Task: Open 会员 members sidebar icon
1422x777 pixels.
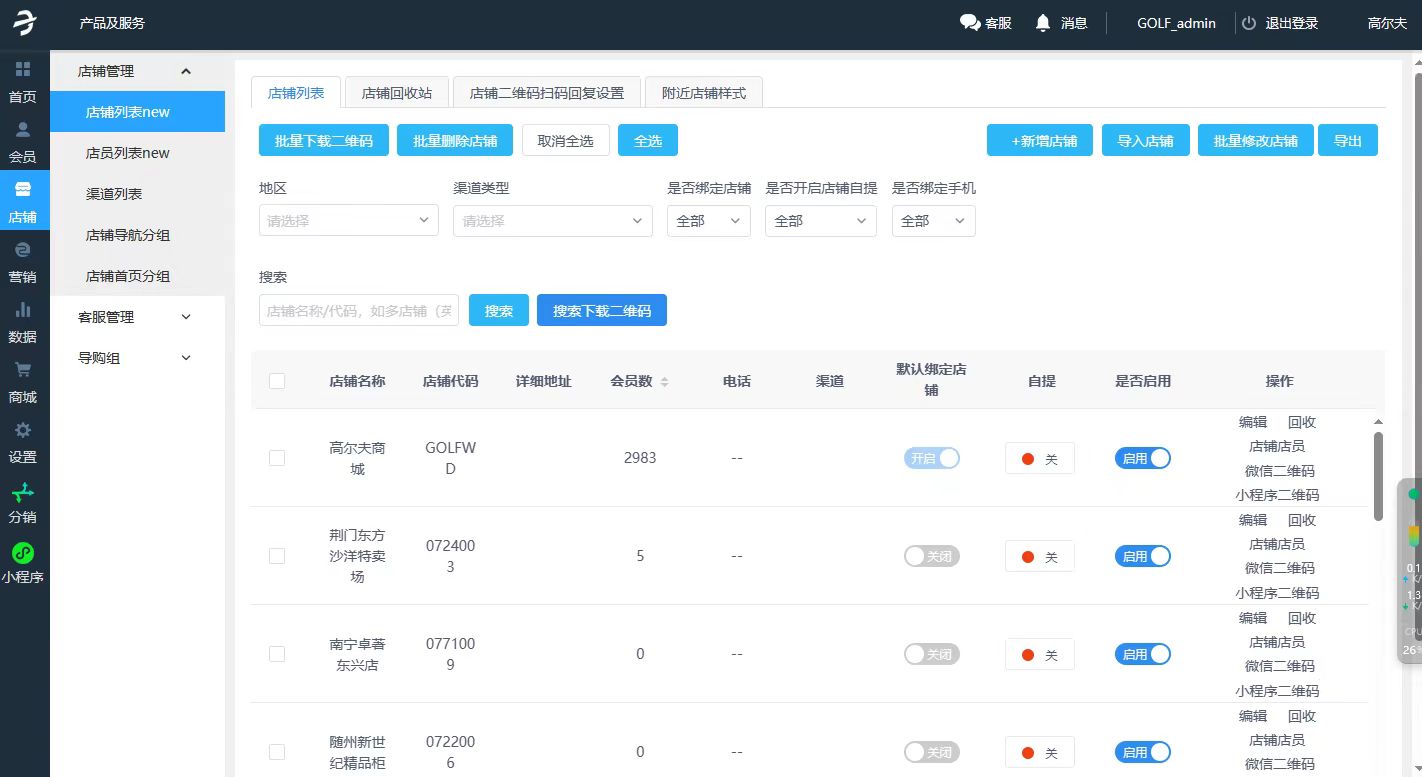Action: (x=23, y=129)
